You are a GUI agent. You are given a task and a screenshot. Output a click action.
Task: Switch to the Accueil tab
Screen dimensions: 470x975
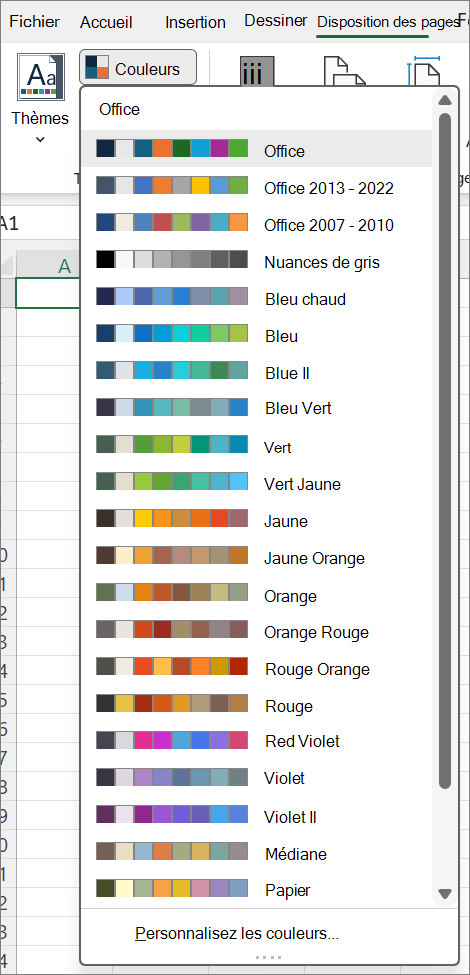(106, 22)
